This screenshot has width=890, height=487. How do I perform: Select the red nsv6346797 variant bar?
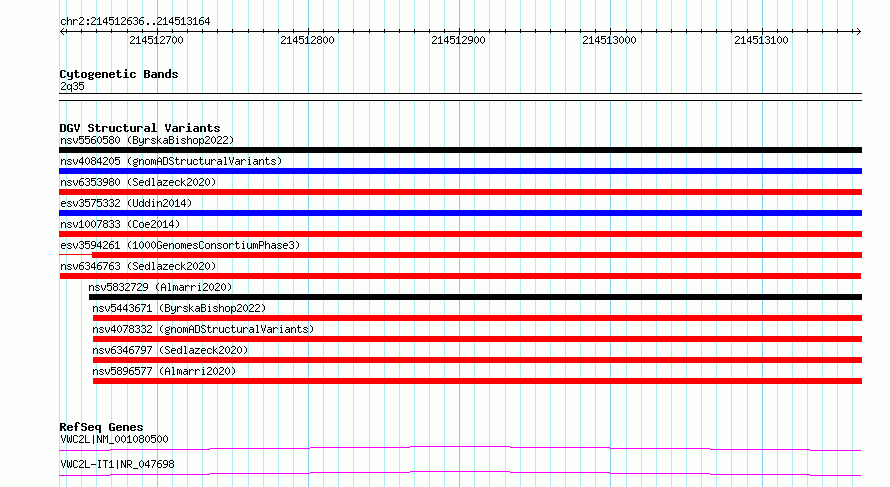[x=477, y=360]
